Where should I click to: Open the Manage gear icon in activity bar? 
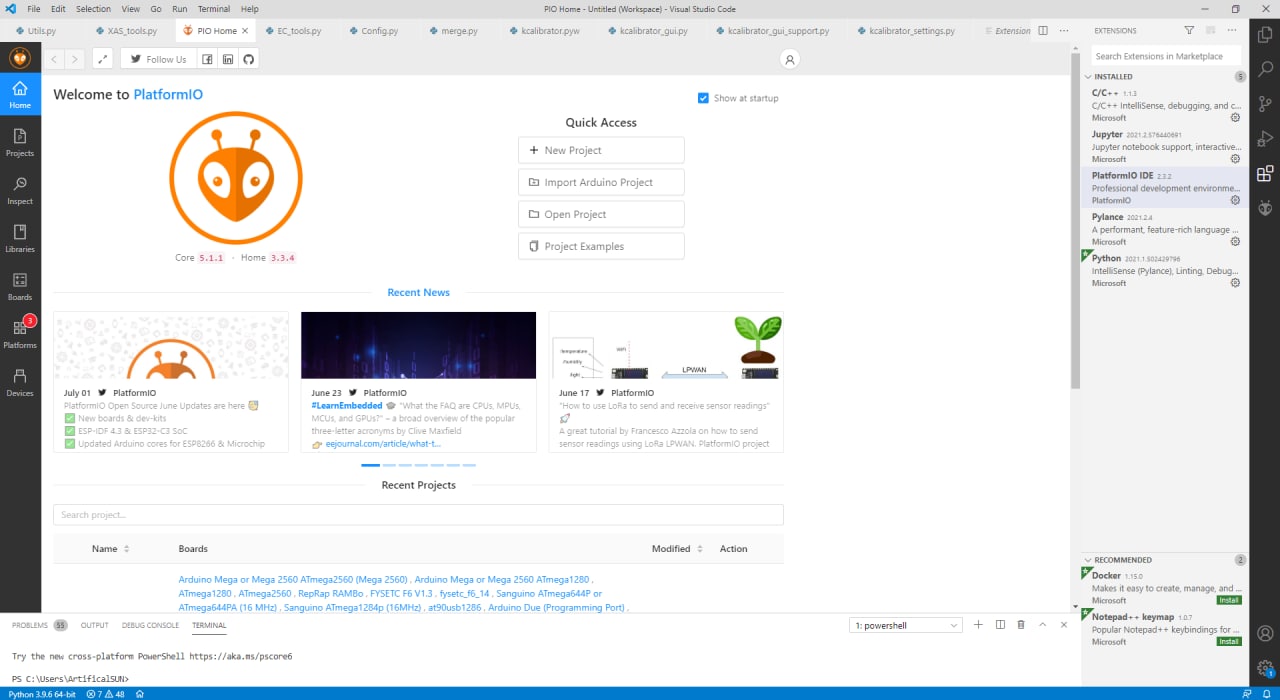click(x=1265, y=667)
